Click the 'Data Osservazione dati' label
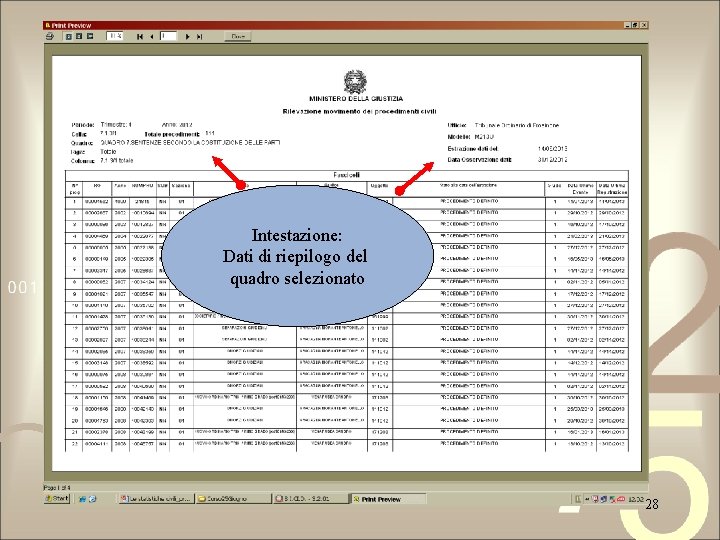 point(479,160)
